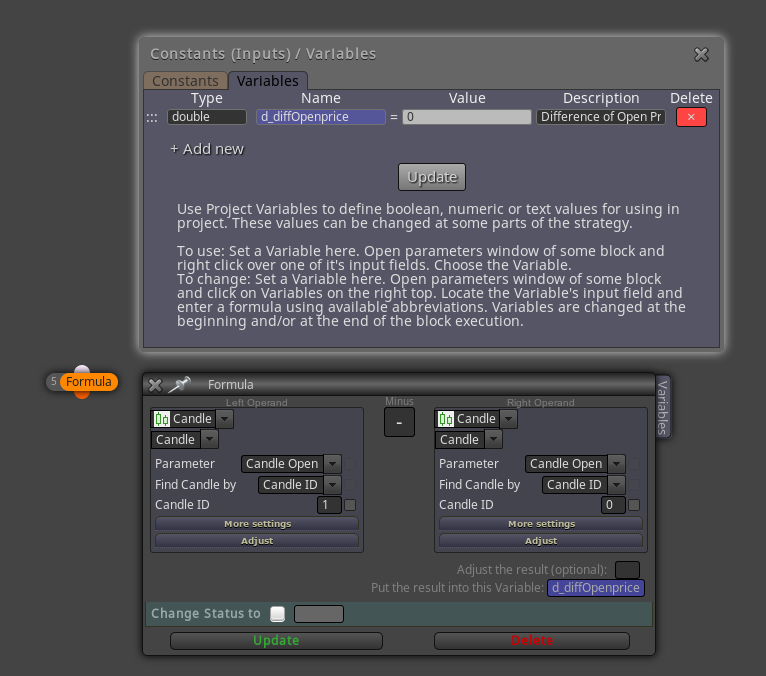Toggle checkbox beside Left Operand Find Candle by
This screenshot has width=766, height=676.
pos(350,485)
